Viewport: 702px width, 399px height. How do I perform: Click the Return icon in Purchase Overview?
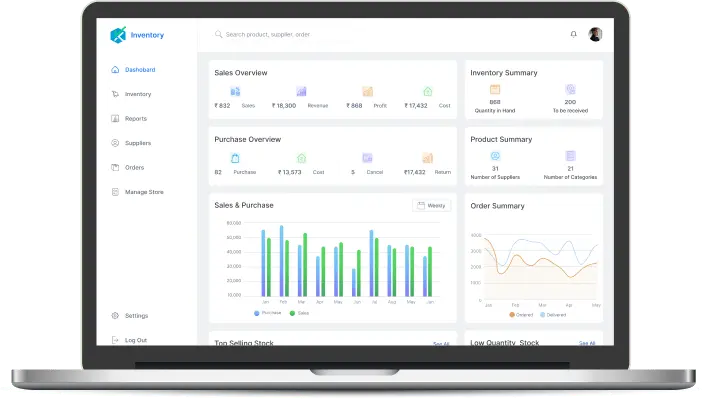pos(428,158)
